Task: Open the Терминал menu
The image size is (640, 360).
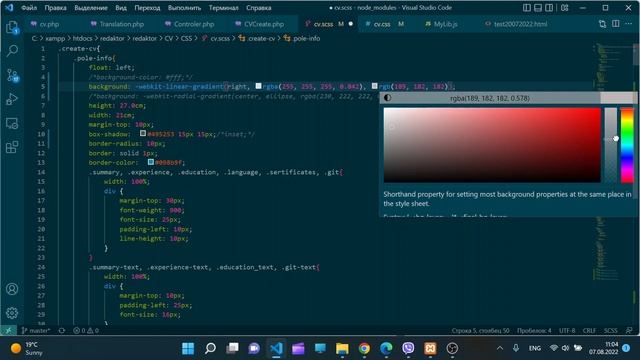Action: (224, 8)
